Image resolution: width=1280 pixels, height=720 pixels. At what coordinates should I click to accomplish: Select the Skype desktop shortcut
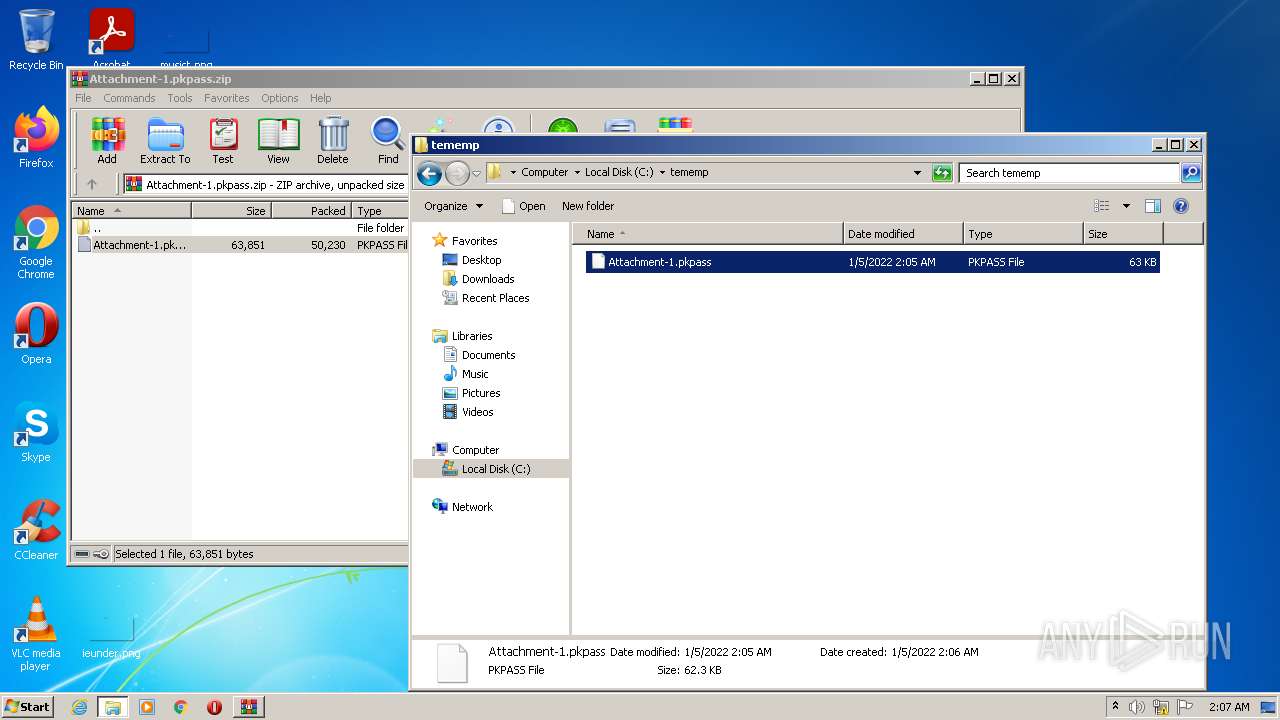pos(36,432)
